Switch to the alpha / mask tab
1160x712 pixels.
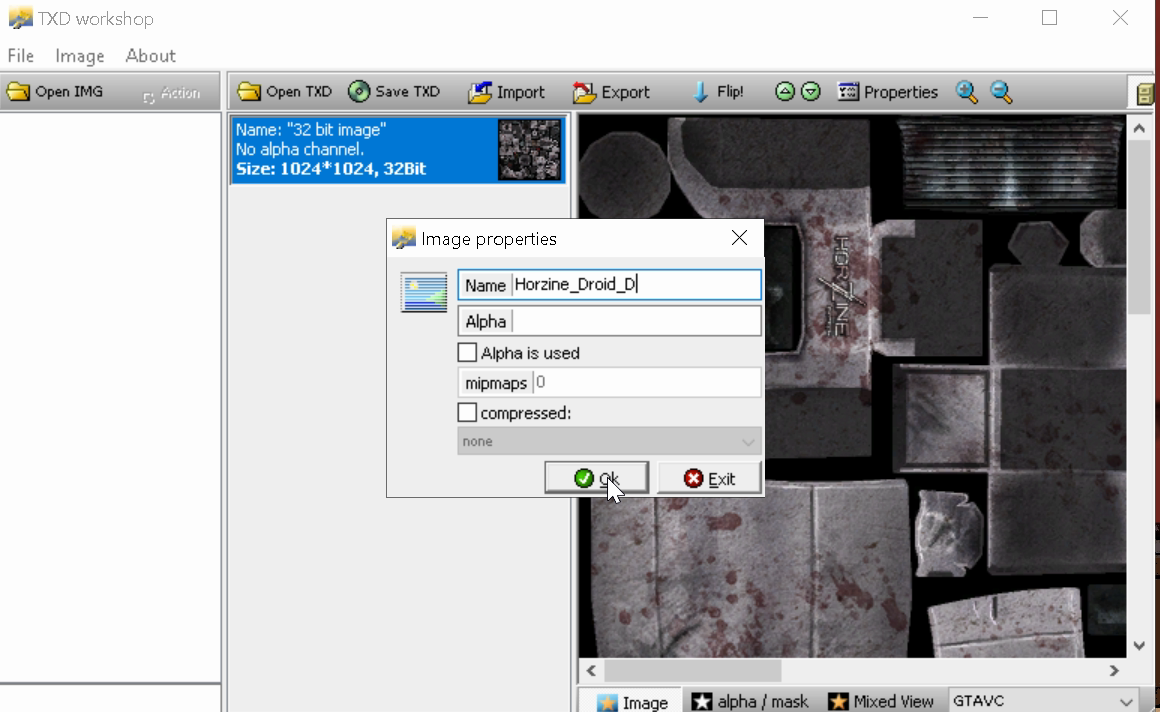749,701
